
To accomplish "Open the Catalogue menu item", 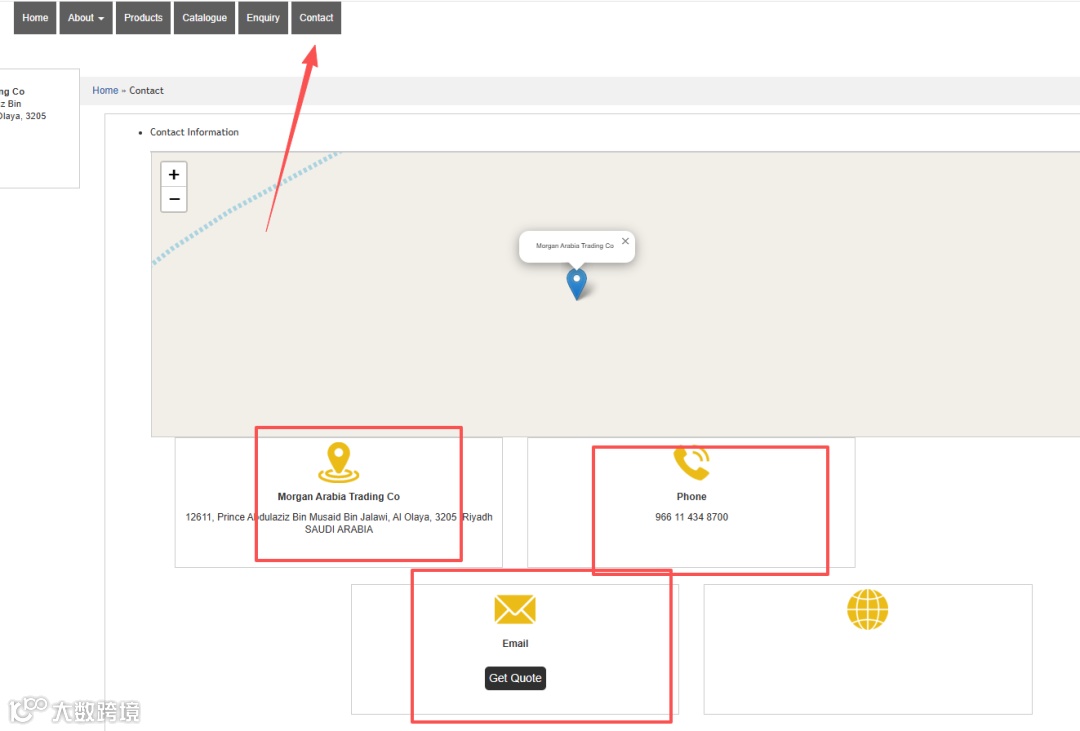I will tap(204, 18).
